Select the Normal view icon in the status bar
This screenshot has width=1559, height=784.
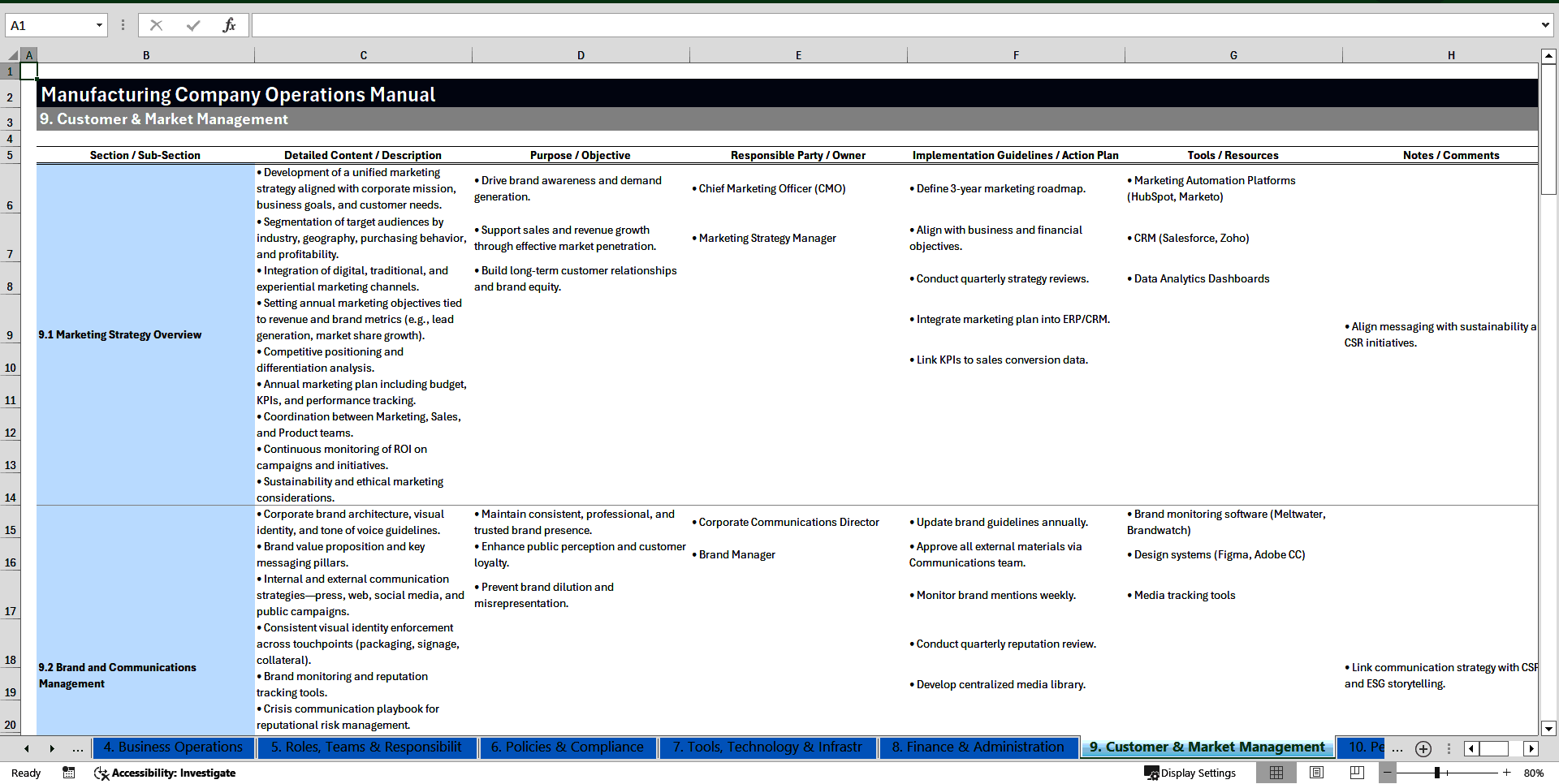coord(1276,773)
